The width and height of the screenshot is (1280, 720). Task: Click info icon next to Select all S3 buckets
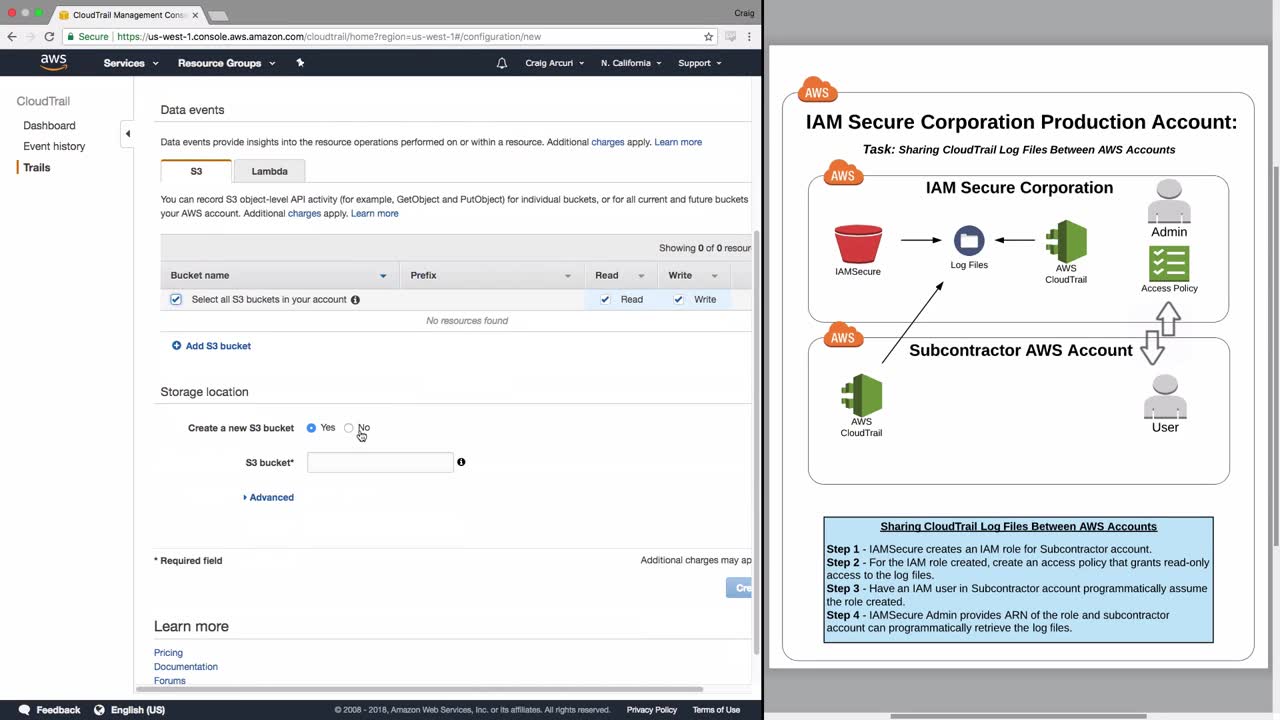[x=355, y=300]
